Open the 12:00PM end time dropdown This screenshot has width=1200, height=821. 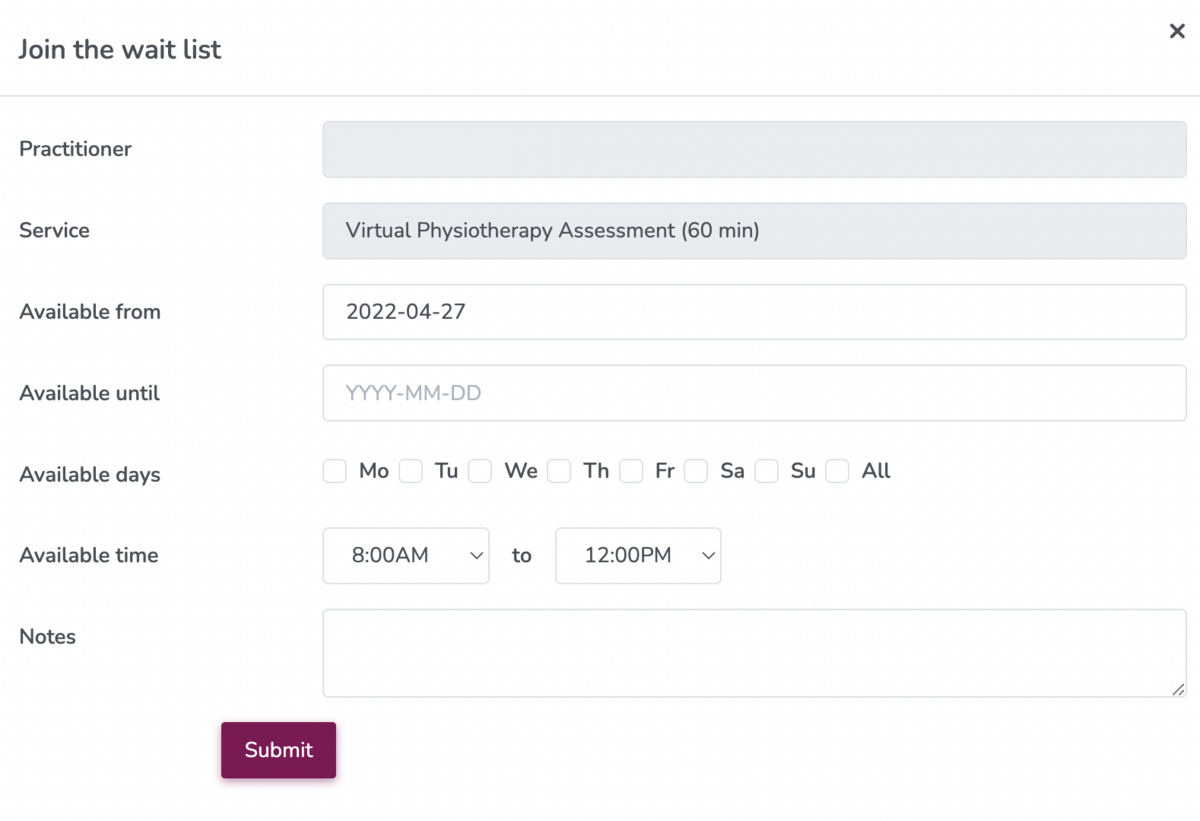pos(638,555)
